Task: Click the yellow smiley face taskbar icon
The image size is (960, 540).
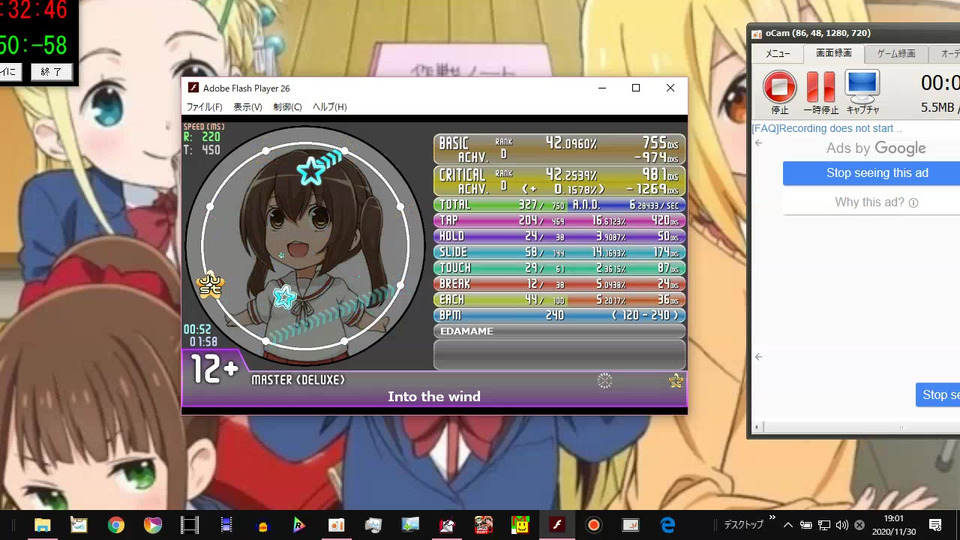Action: click(x=520, y=525)
